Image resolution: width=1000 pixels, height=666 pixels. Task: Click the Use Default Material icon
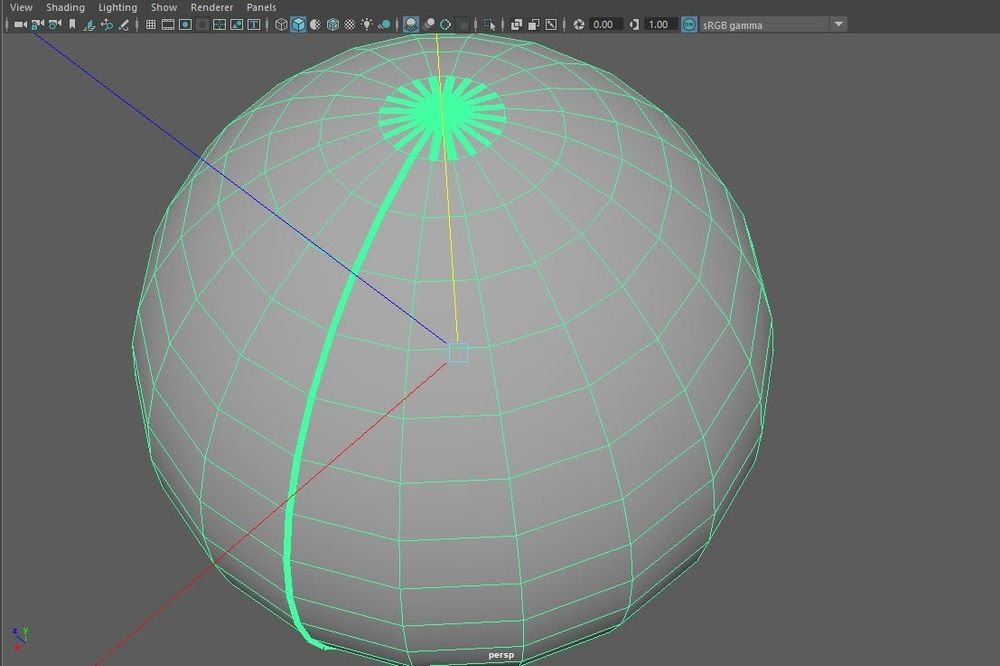[x=315, y=24]
